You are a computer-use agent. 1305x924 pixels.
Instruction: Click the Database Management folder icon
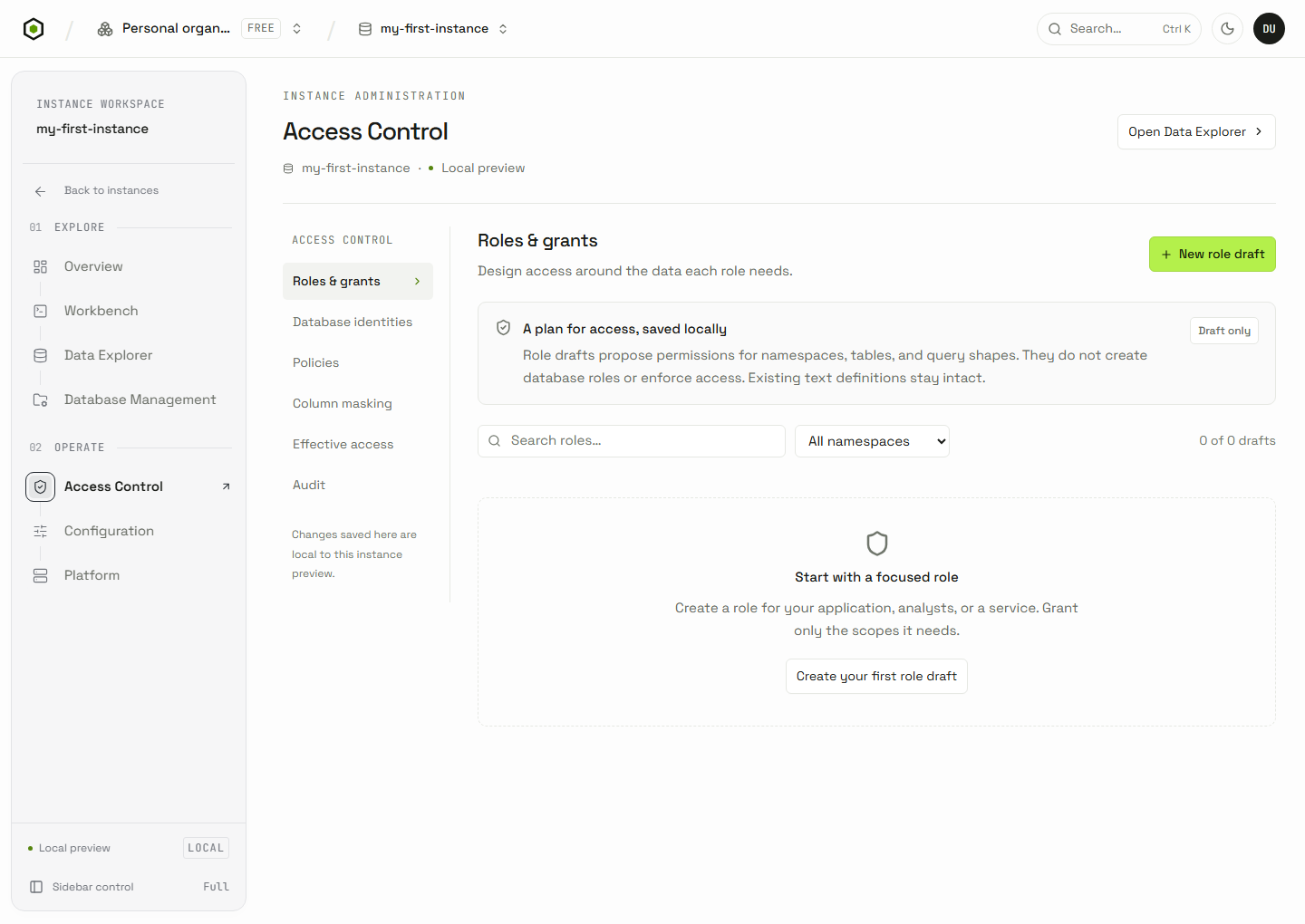[x=41, y=399]
